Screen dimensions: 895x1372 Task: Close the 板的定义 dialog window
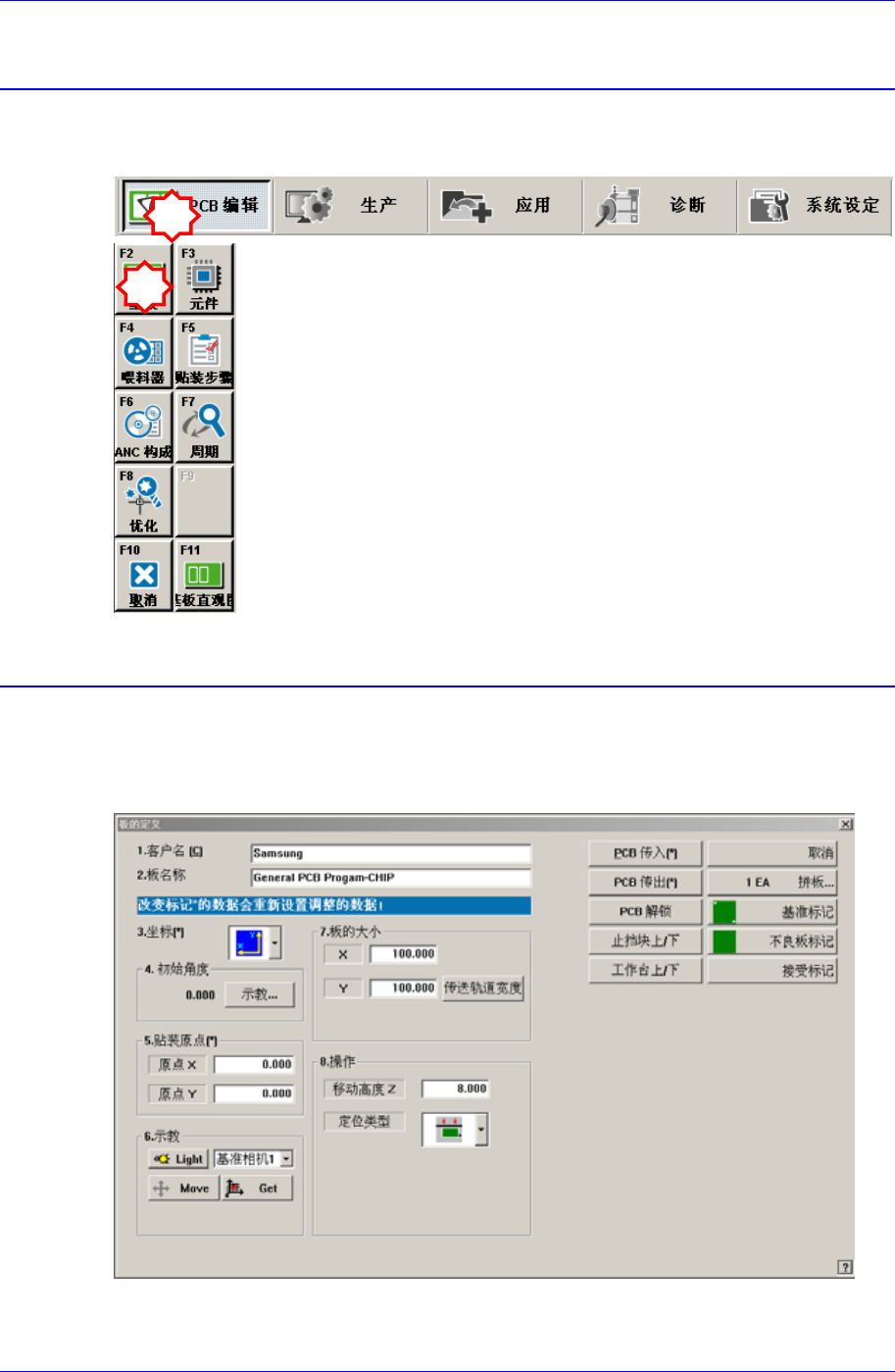coord(846,825)
